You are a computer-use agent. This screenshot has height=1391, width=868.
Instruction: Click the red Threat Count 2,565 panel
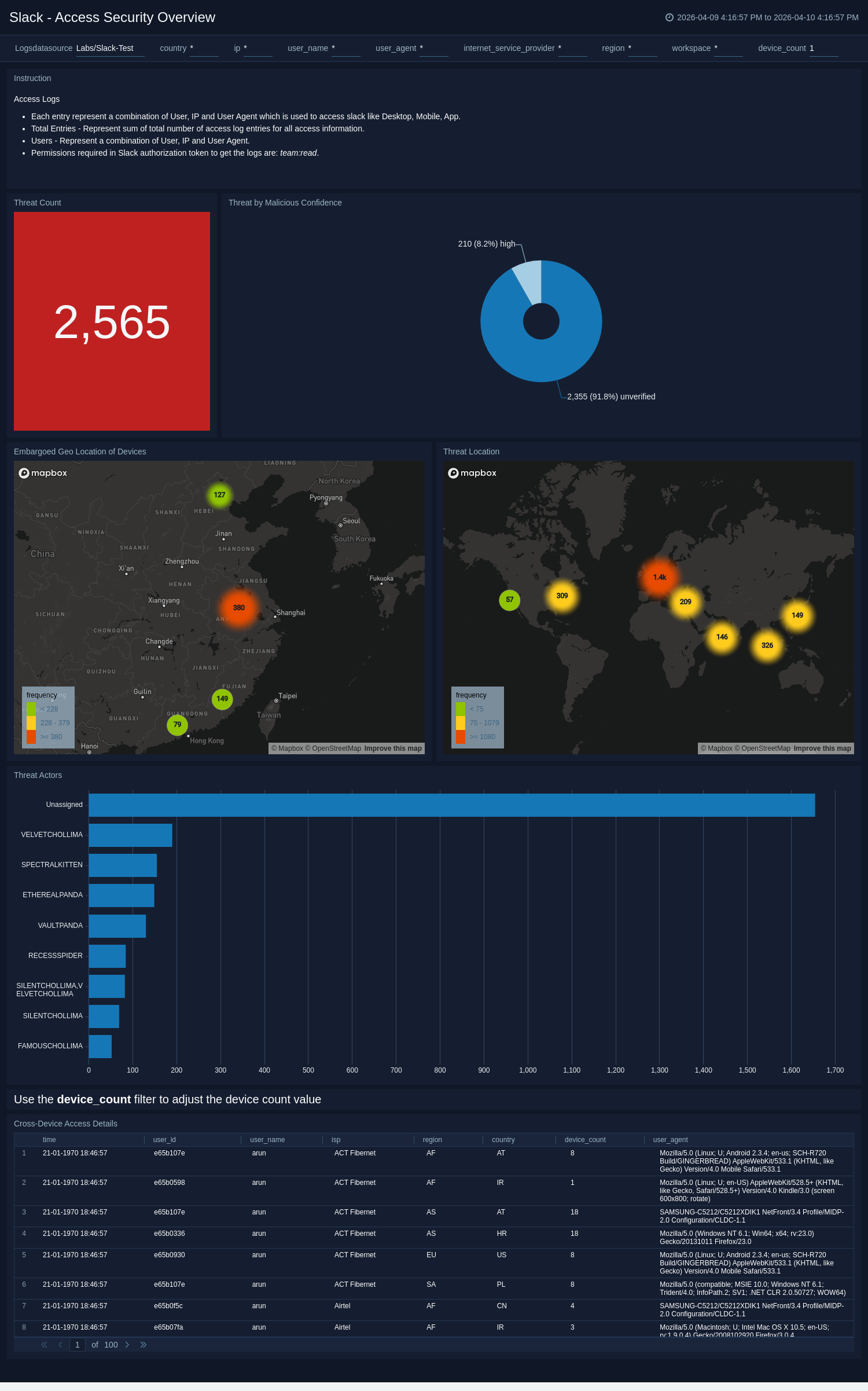112,321
